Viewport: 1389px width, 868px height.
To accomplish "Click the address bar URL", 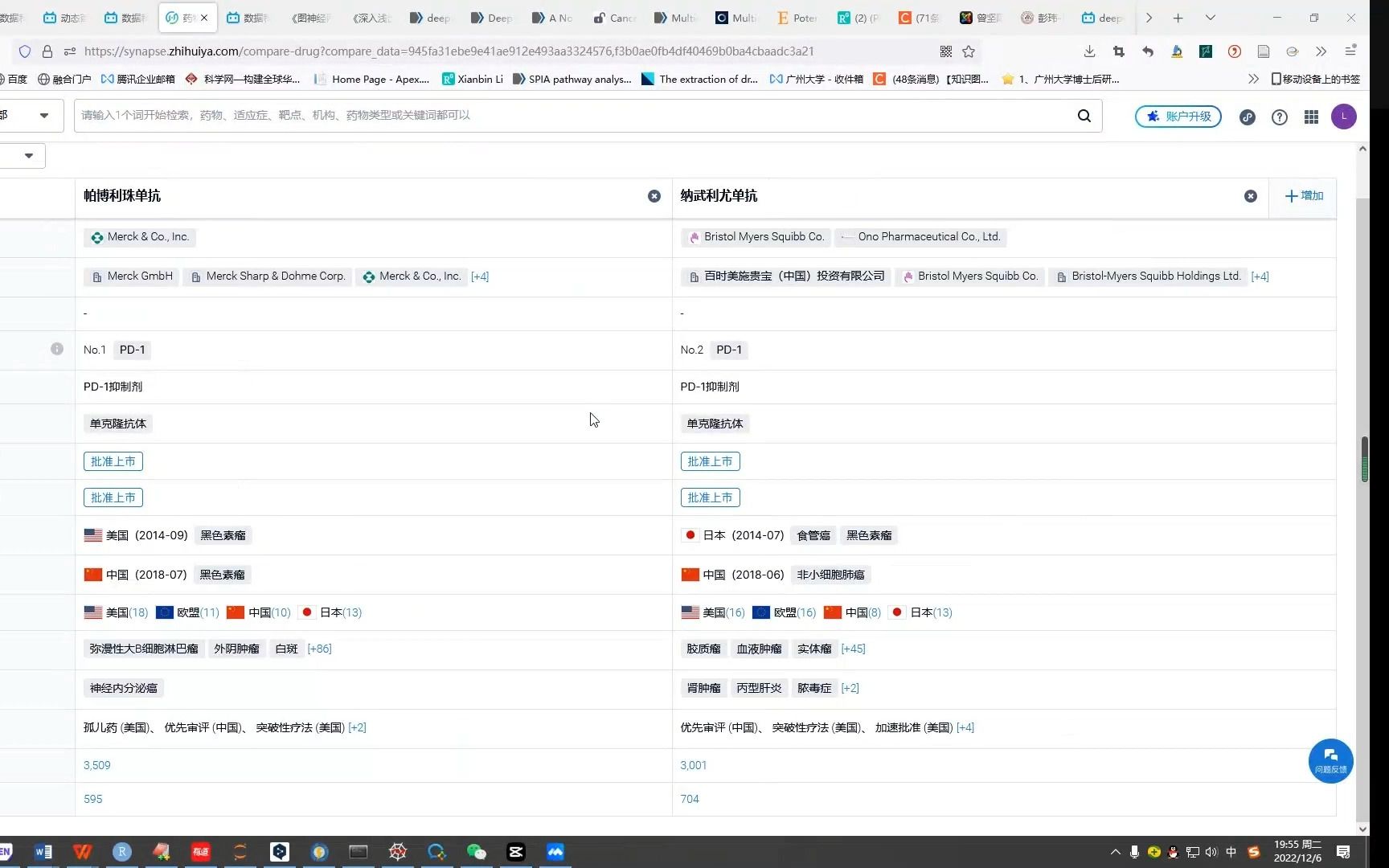I will [449, 51].
